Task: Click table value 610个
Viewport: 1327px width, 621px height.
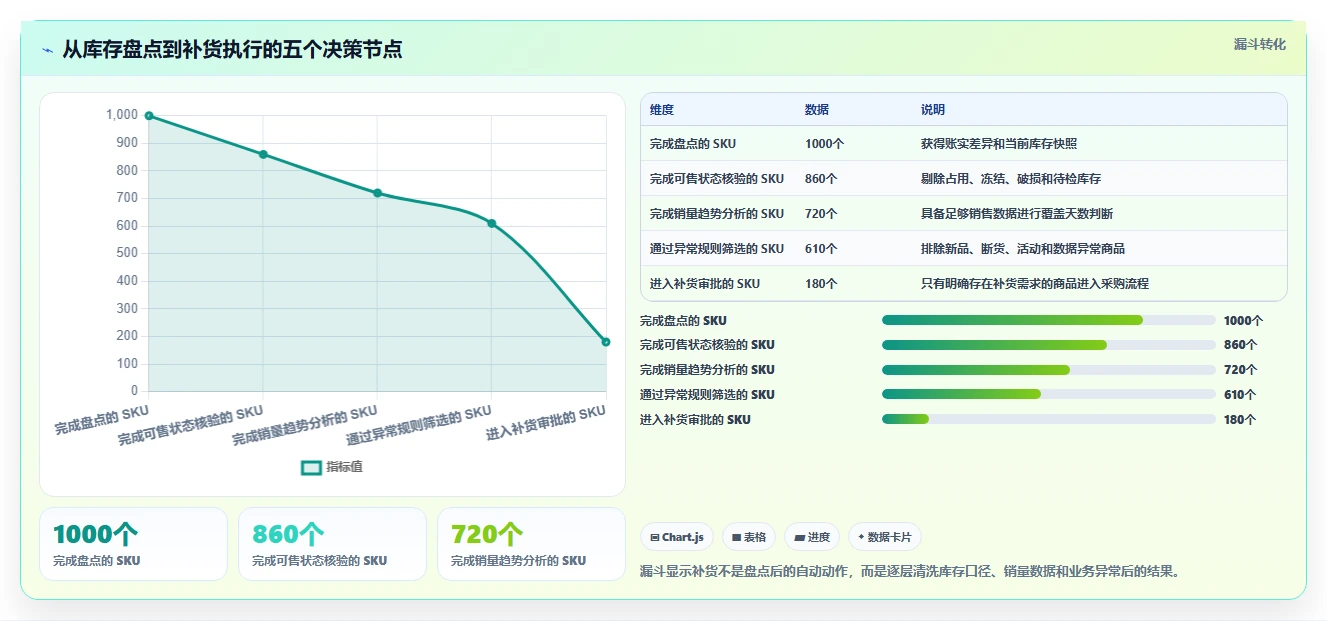Action: [821, 249]
